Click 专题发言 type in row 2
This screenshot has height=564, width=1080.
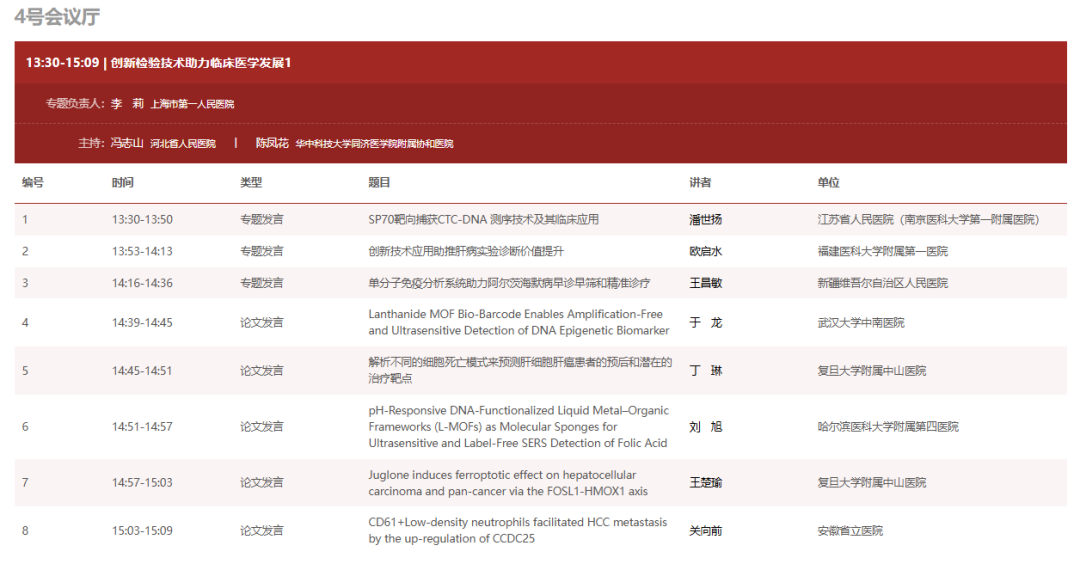[262, 251]
